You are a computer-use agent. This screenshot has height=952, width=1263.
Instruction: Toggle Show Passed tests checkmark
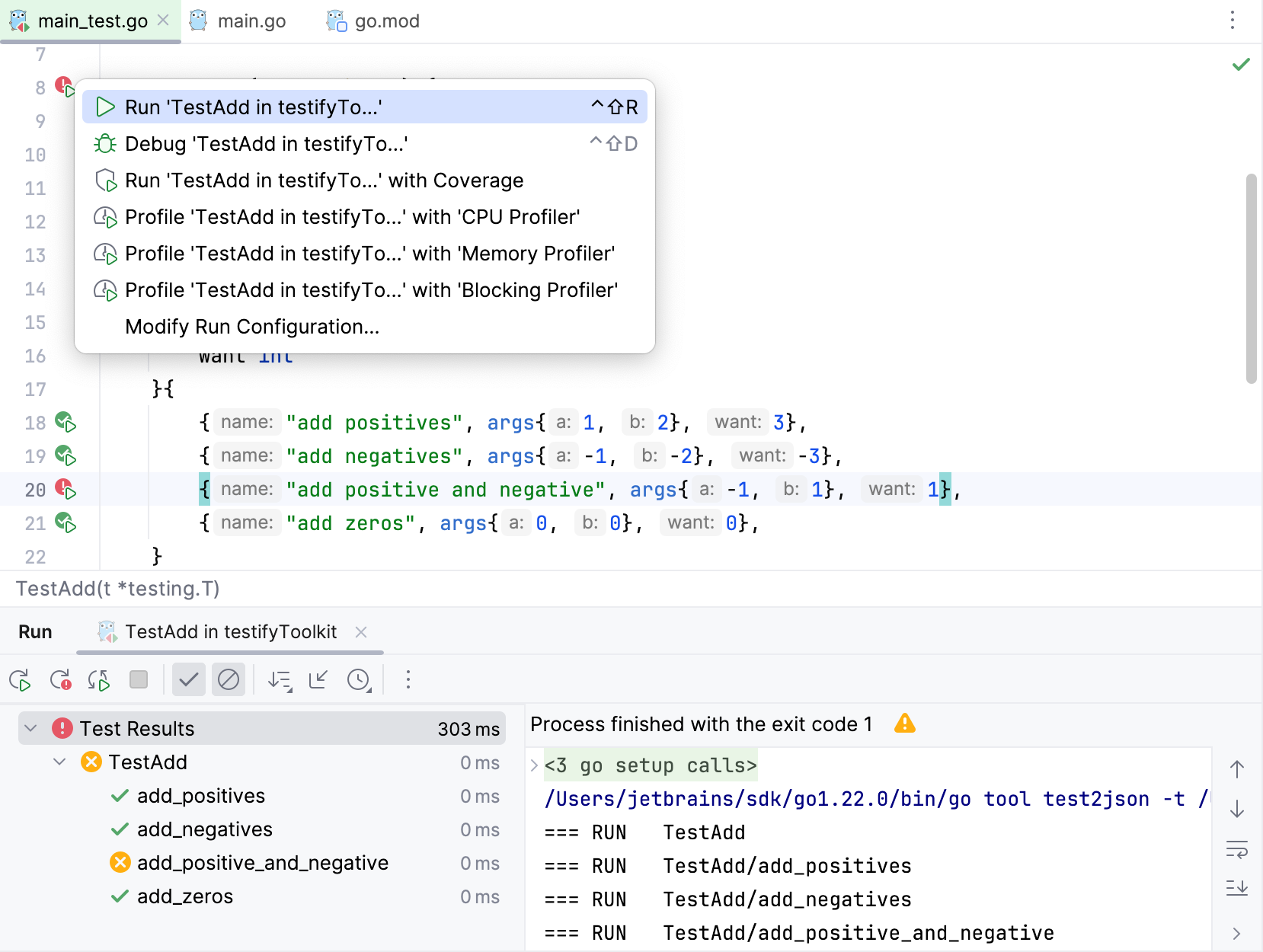click(188, 679)
